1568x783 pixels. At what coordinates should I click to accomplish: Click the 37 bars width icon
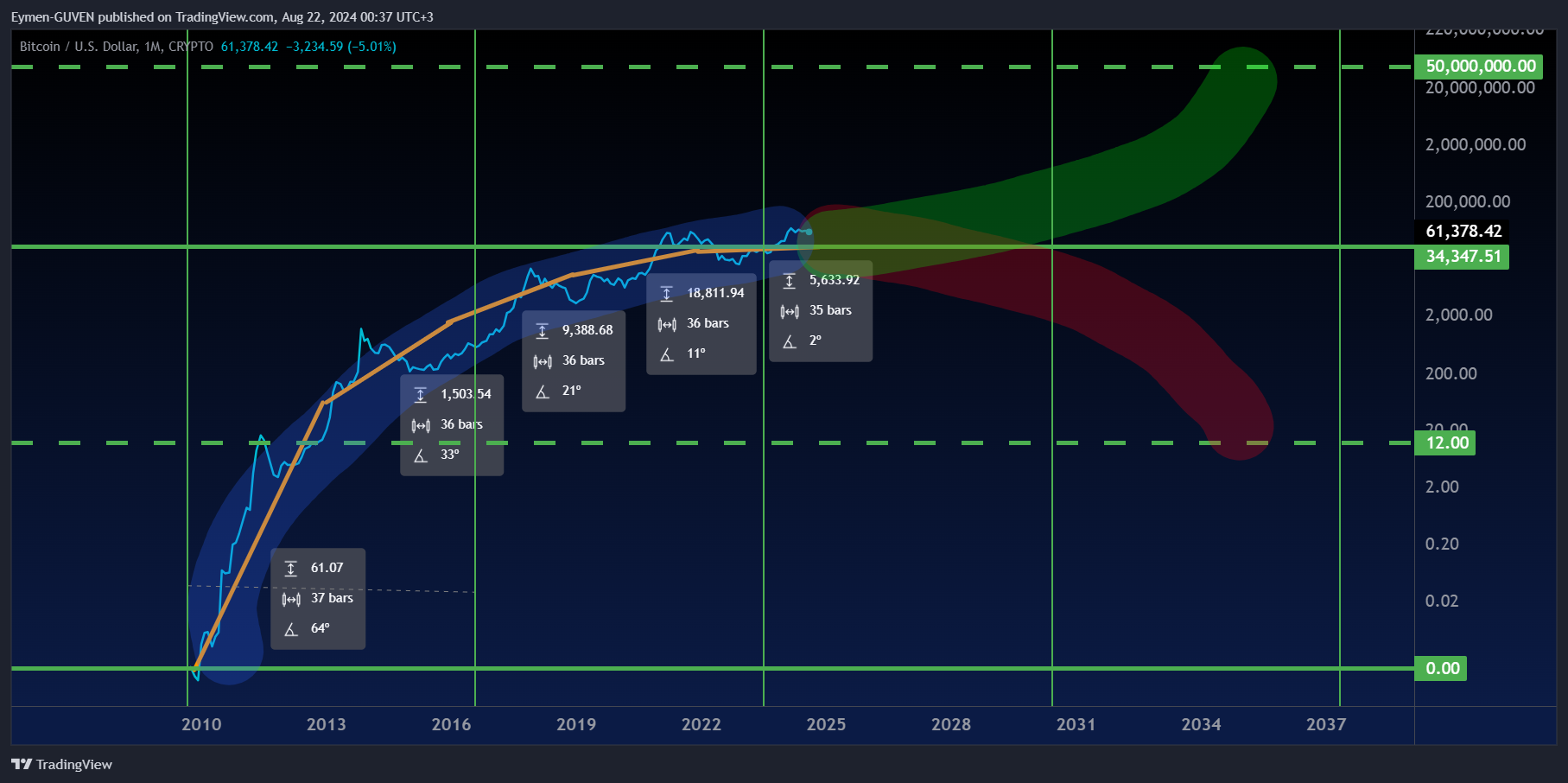coord(291,599)
